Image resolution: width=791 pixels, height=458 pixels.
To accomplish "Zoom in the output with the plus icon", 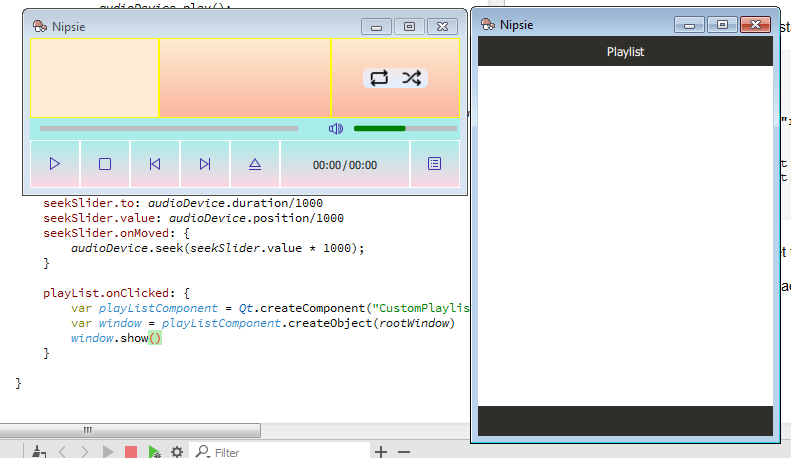I will pos(381,452).
